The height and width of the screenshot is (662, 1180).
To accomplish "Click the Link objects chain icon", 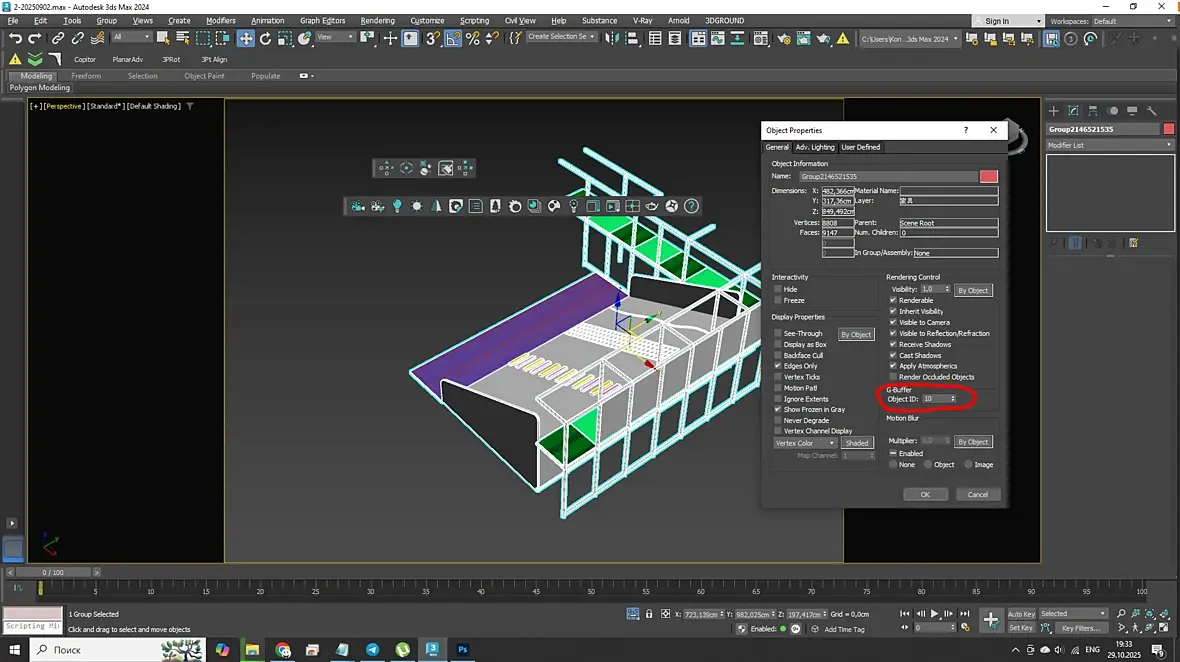I will [58, 38].
